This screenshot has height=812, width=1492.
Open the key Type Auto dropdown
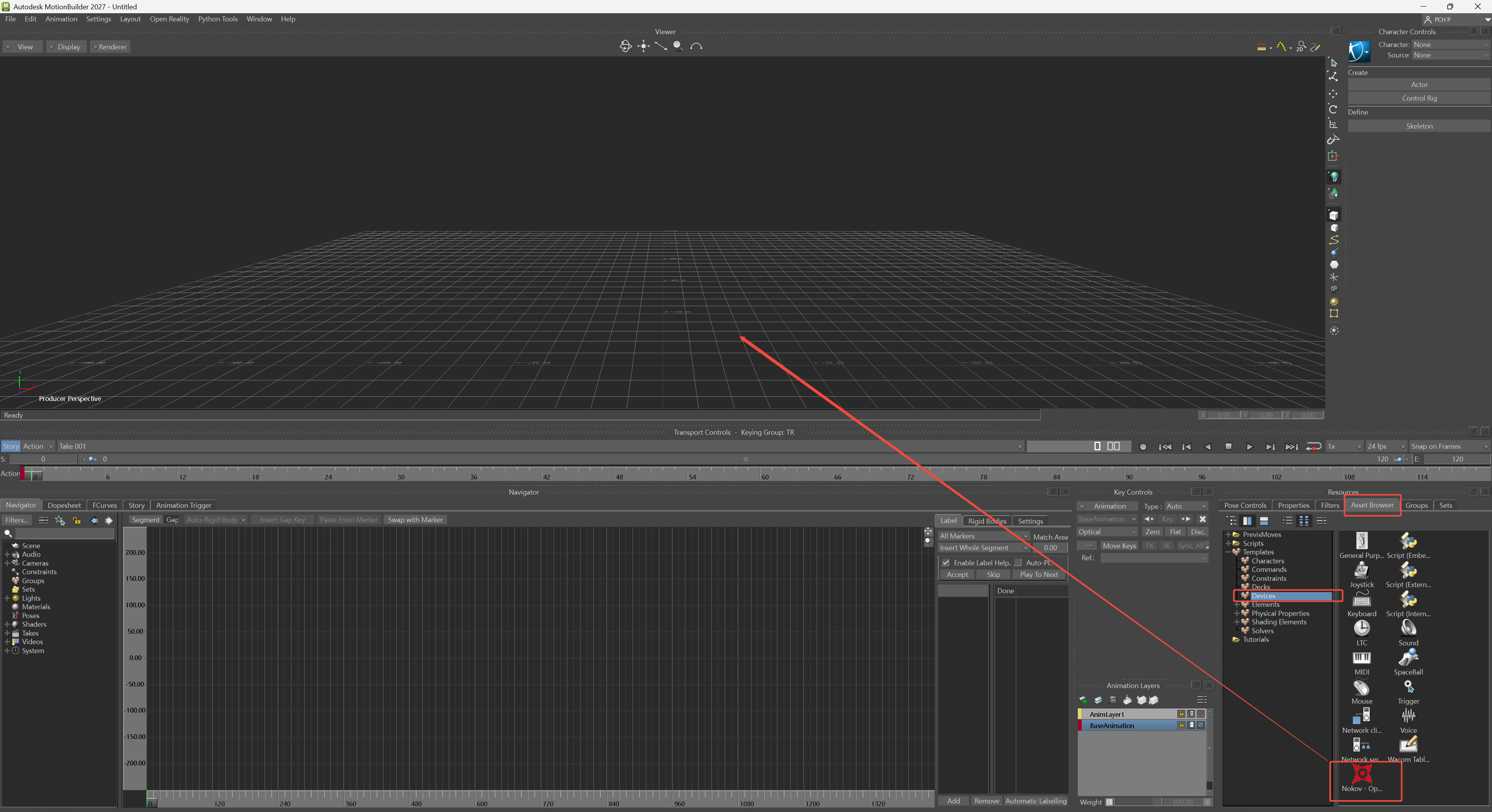(x=1186, y=506)
